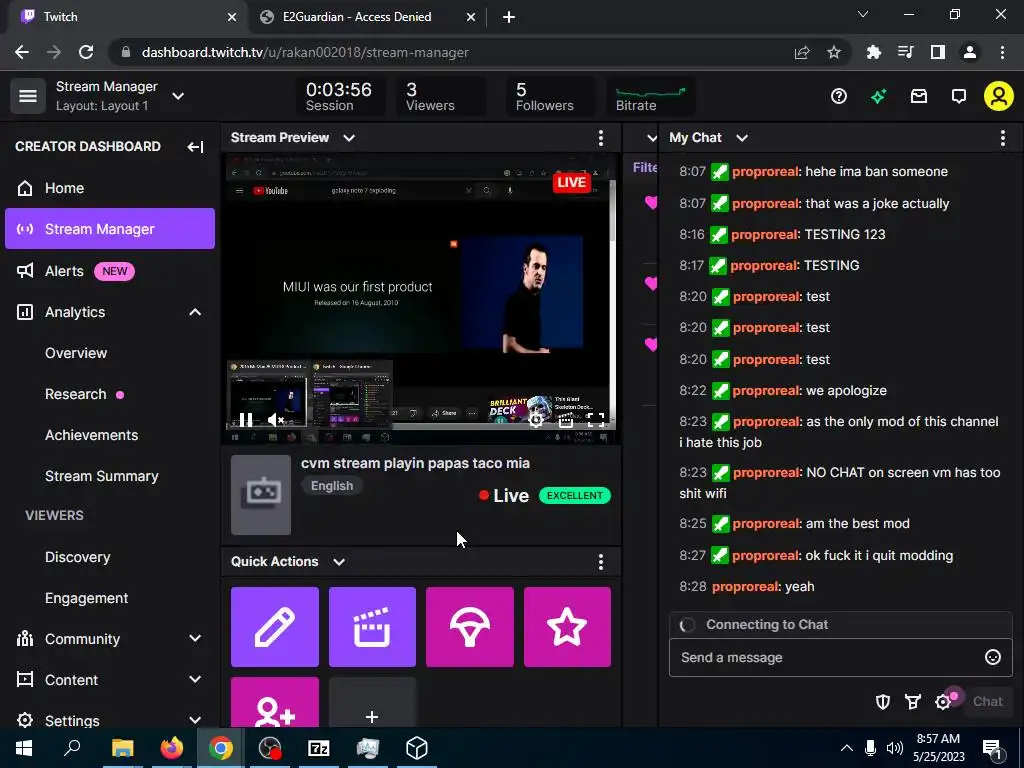The width and height of the screenshot is (1024, 768).
Task: Expand the Stream Preview panel dropdown
Action: point(349,138)
